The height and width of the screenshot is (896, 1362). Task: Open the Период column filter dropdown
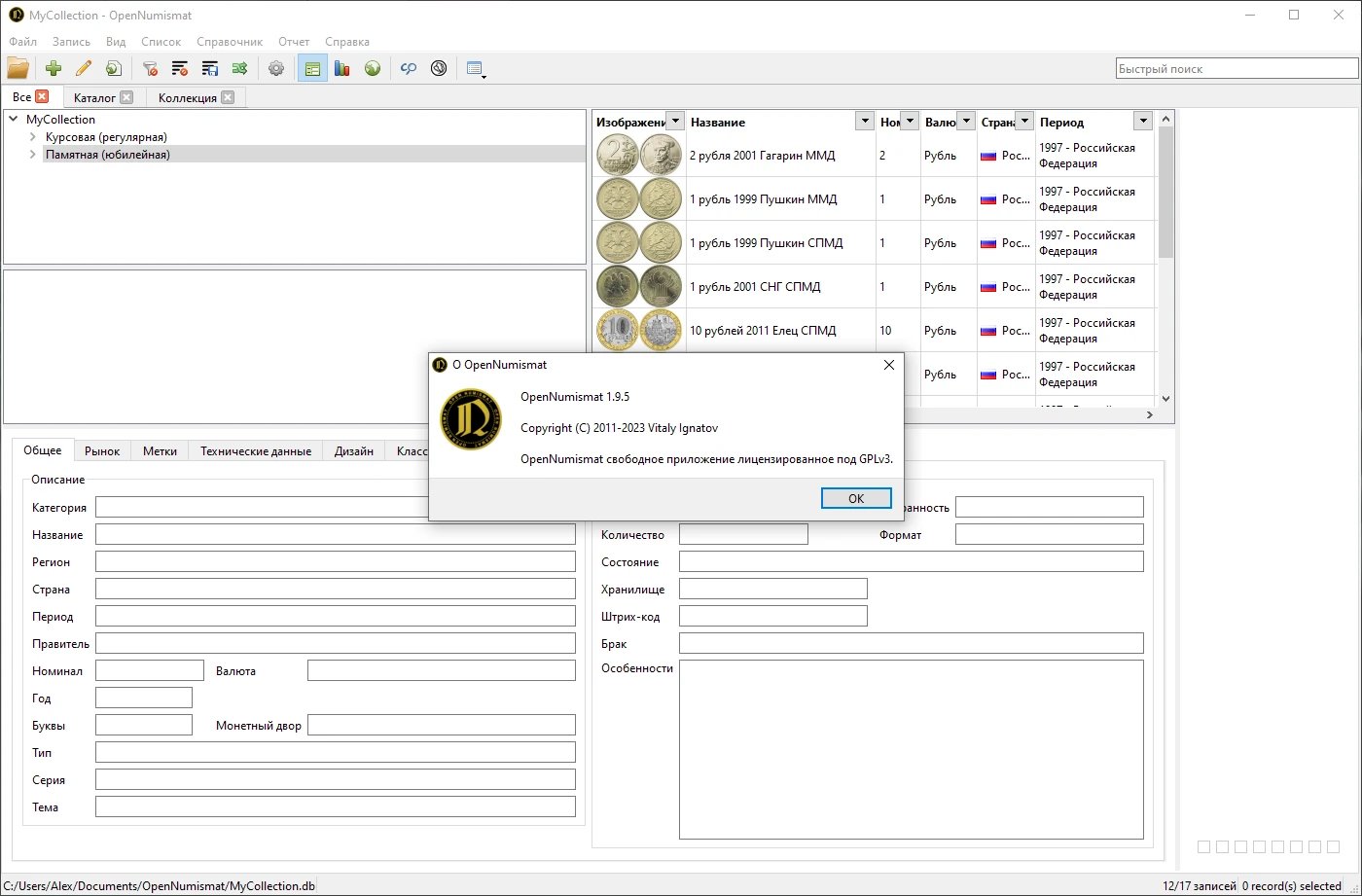pos(1143,122)
